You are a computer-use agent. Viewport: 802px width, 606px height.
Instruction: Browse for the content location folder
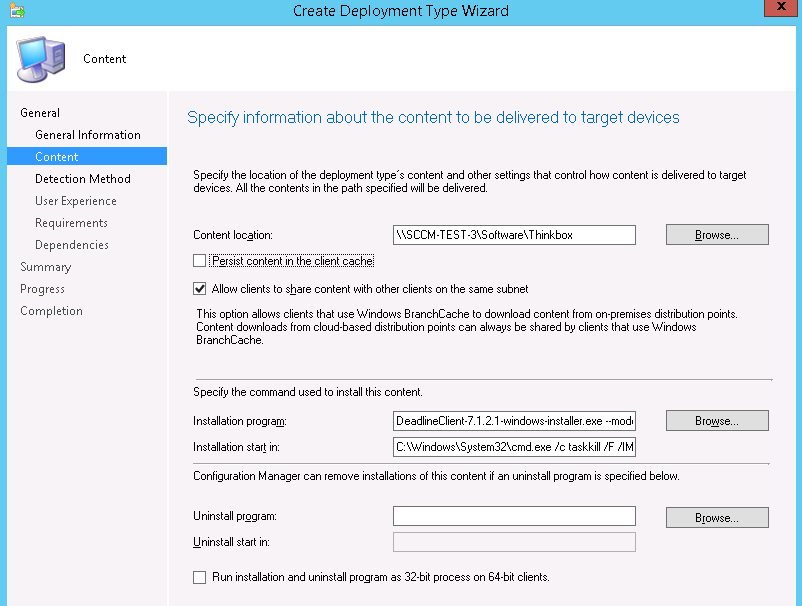click(717, 235)
